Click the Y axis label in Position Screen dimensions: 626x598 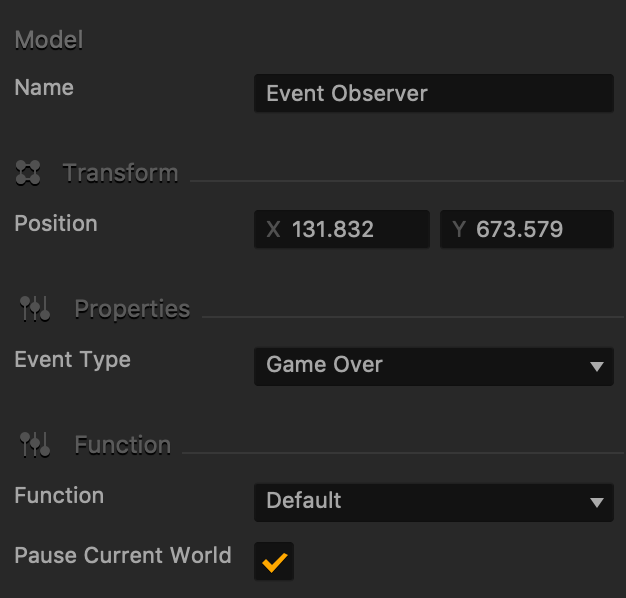pyautogui.click(x=459, y=230)
